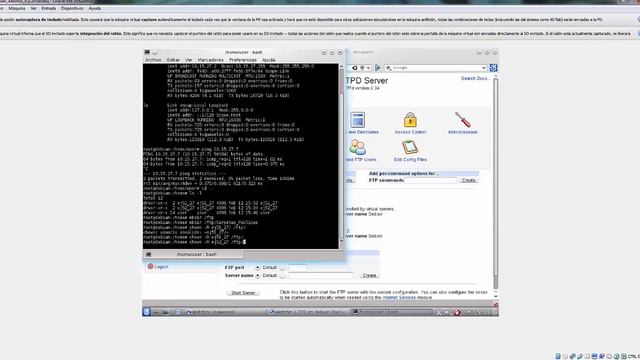Open the FTP Users people icon

pyautogui.click(x=358, y=148)
